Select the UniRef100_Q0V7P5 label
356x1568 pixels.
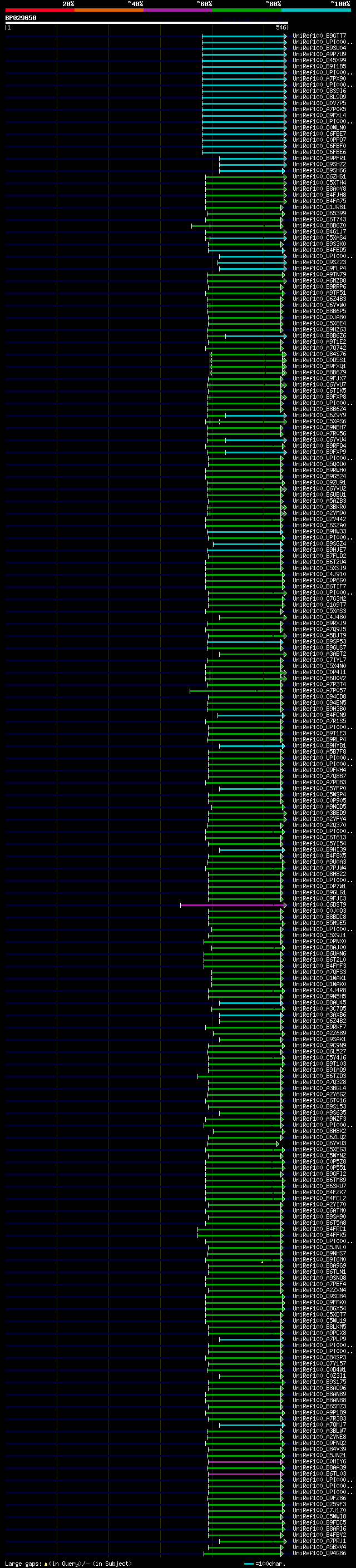click(319, 103)
